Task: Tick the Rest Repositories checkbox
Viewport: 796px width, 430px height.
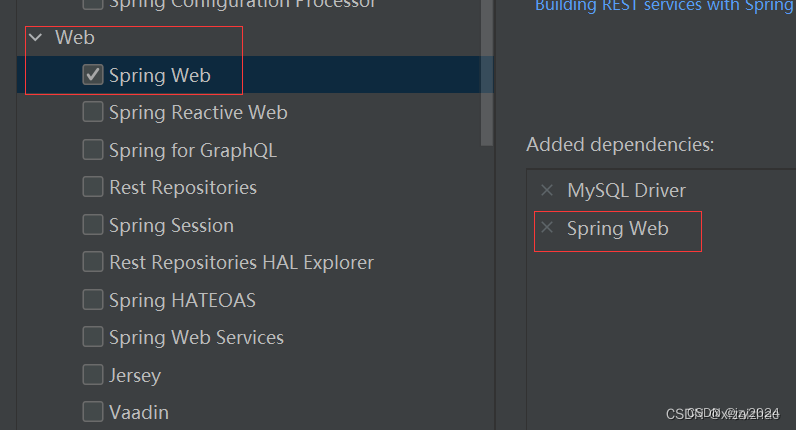Action: coord(93,187)
